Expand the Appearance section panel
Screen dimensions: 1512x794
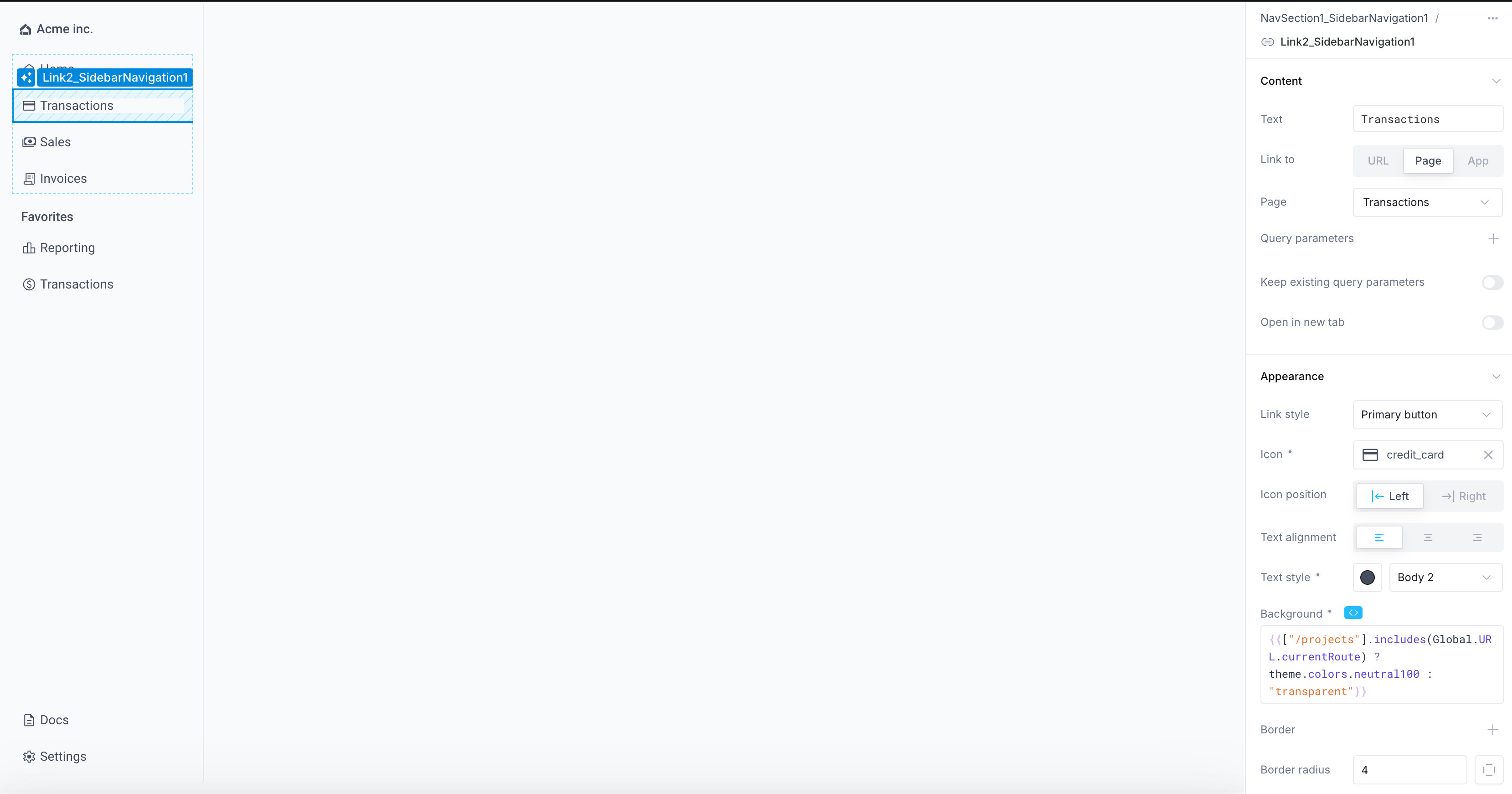coord(1496,376)
